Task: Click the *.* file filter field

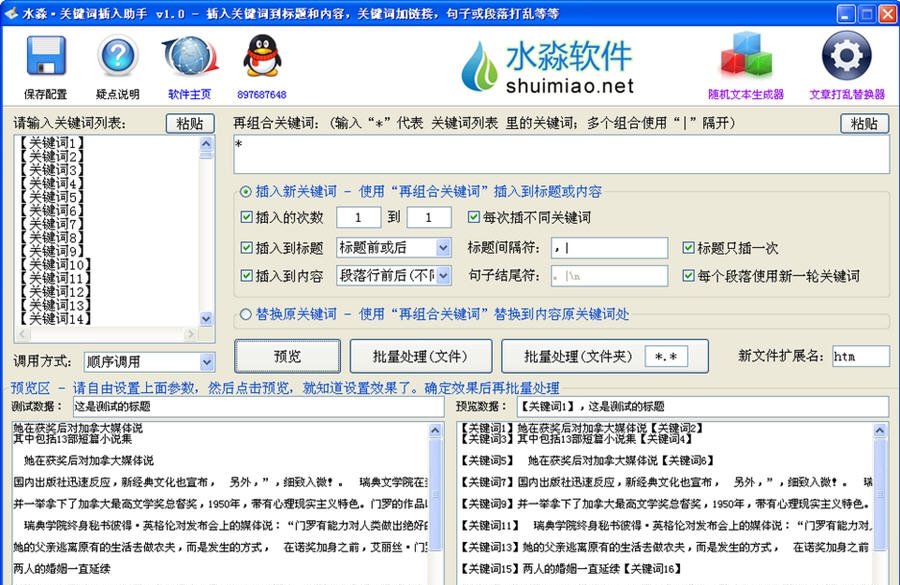Action: click(666, 357)
